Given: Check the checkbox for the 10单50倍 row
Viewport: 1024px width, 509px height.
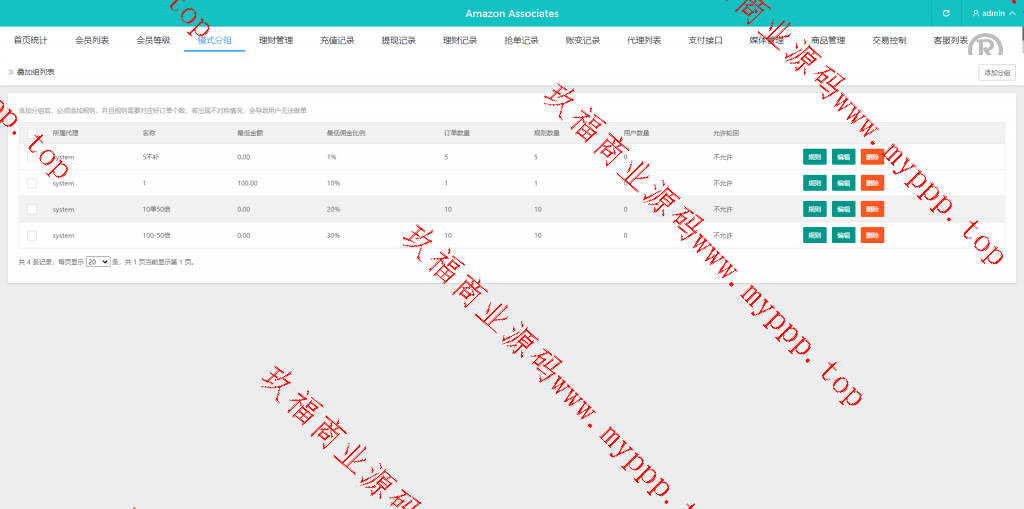Looking at the screenshot, I should [x=32, y=209].
